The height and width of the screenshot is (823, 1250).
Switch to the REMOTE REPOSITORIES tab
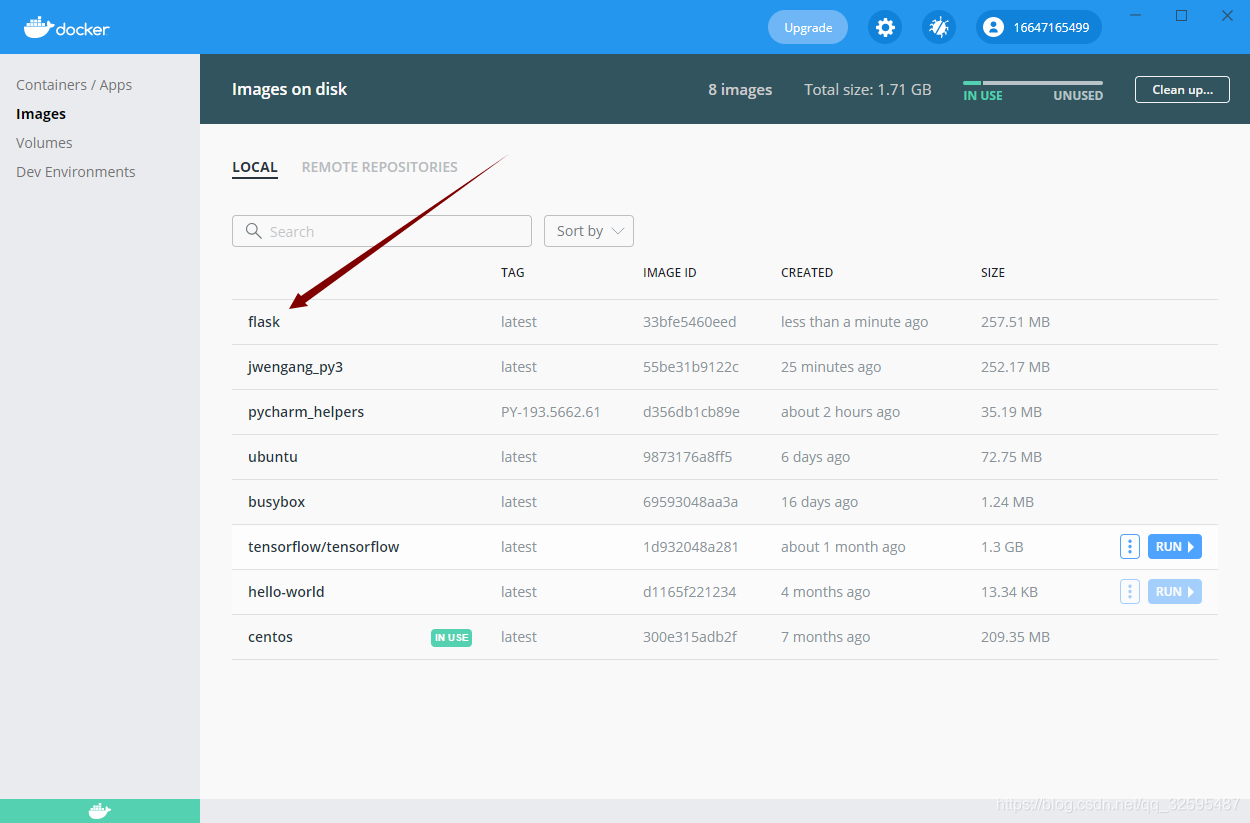380,167
